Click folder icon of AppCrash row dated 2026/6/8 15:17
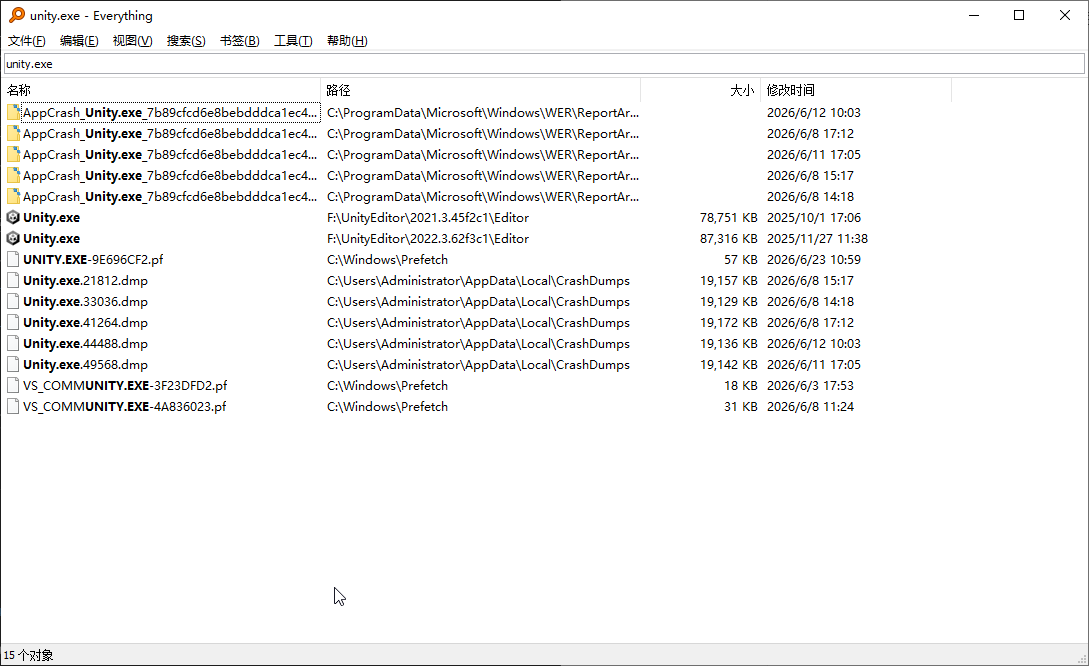The height and width of the screenshot is (666, 1089). [13, 176]
